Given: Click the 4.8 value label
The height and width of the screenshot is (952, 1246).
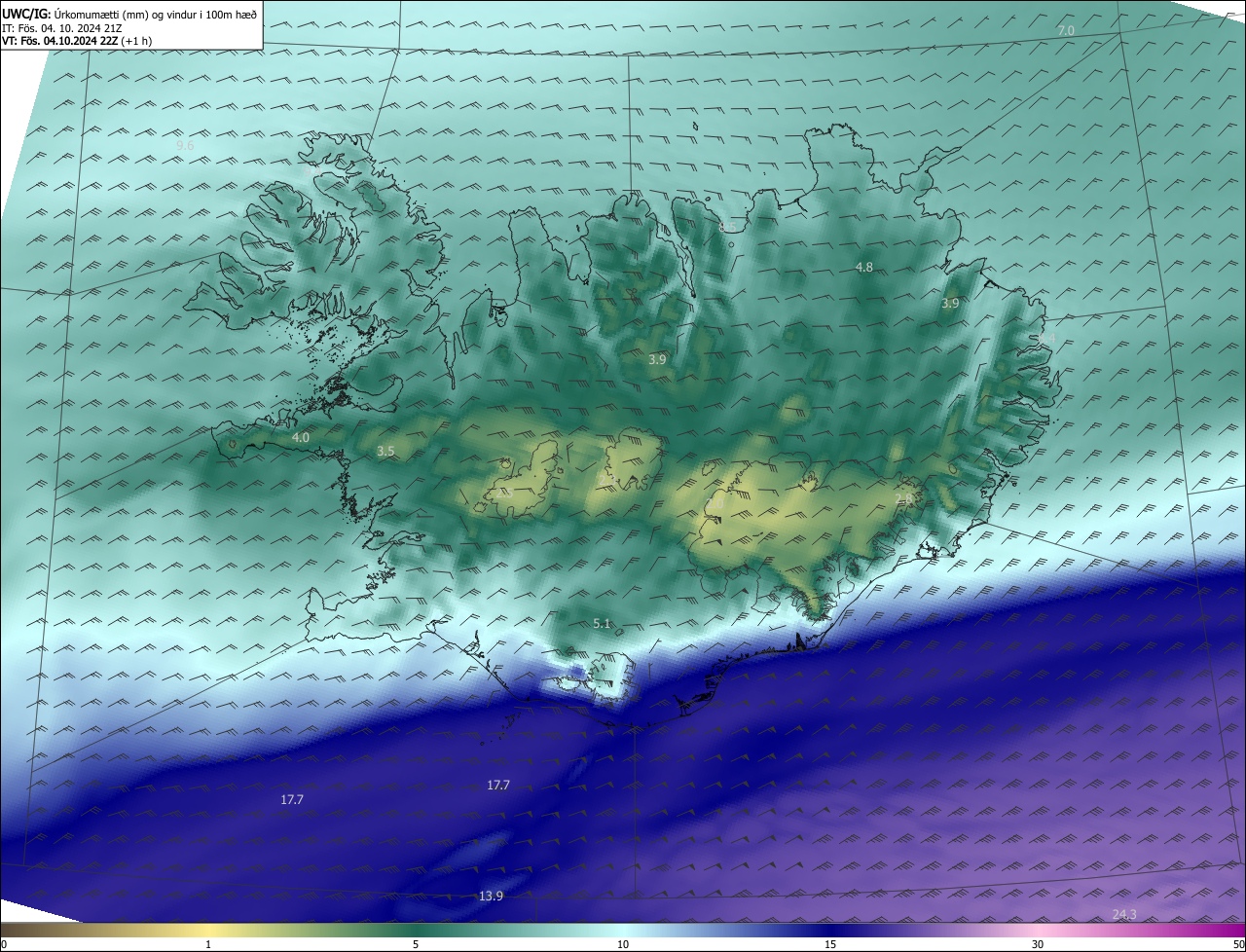Looking at the screenshot, I should pos(863,268).
